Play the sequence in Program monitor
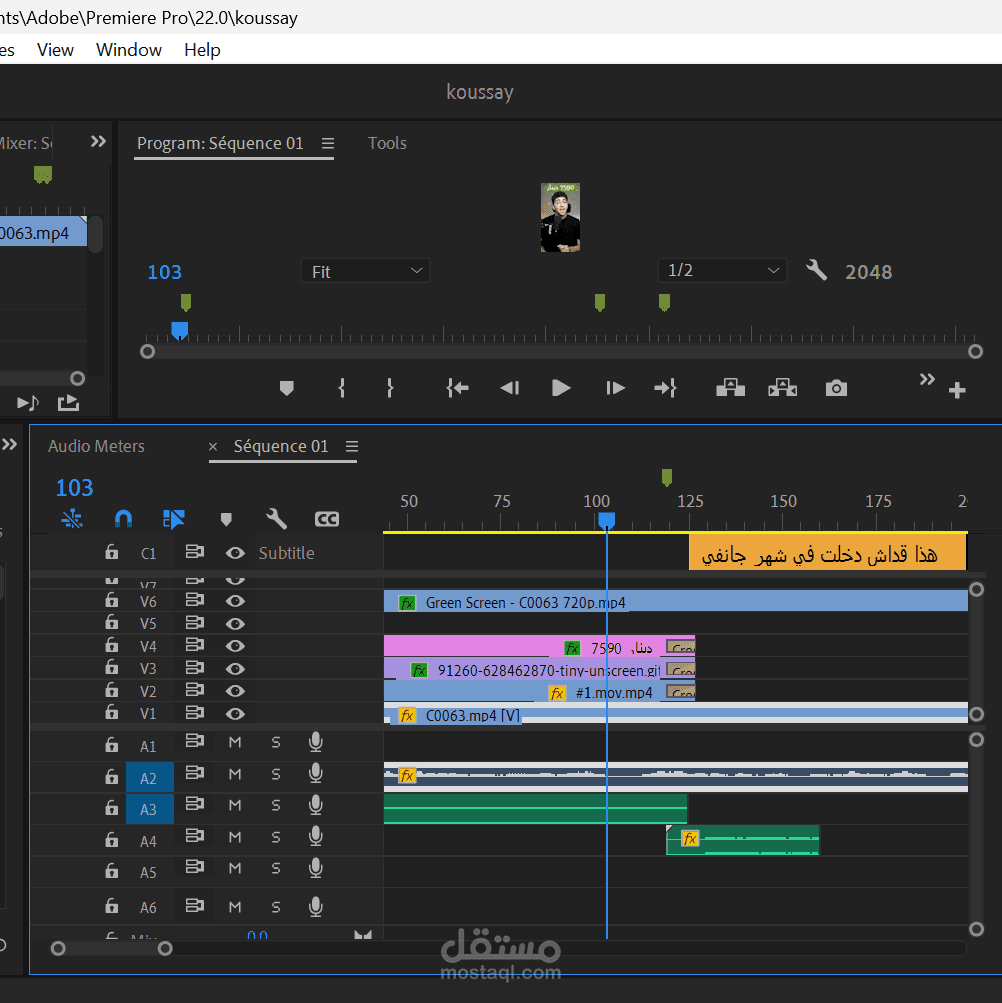Screen dimensions: 1002x1003 561,388
